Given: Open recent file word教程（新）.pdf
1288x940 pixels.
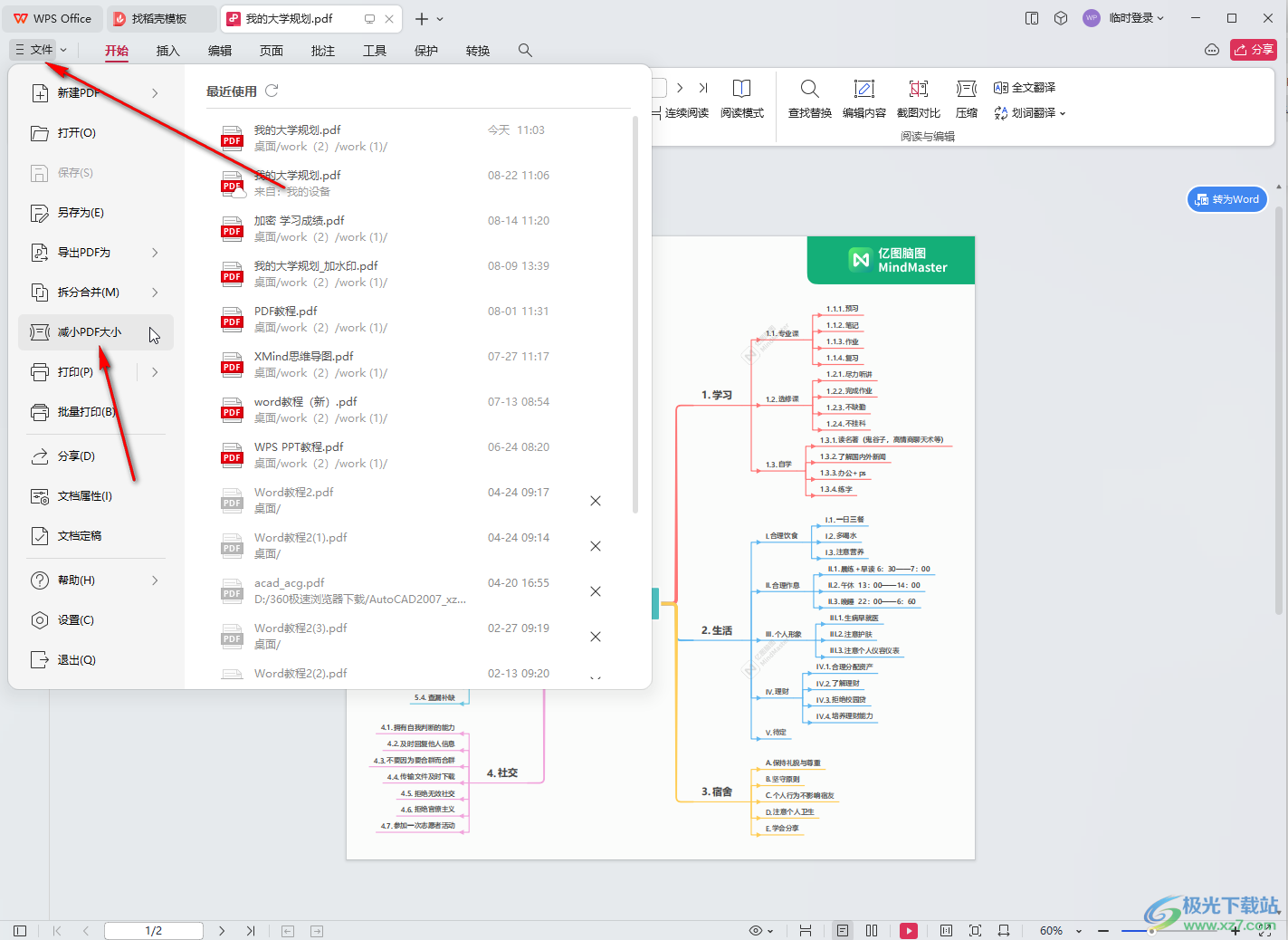Looking at the screenshot, I should pyautogui.click(x=416, y=409).
